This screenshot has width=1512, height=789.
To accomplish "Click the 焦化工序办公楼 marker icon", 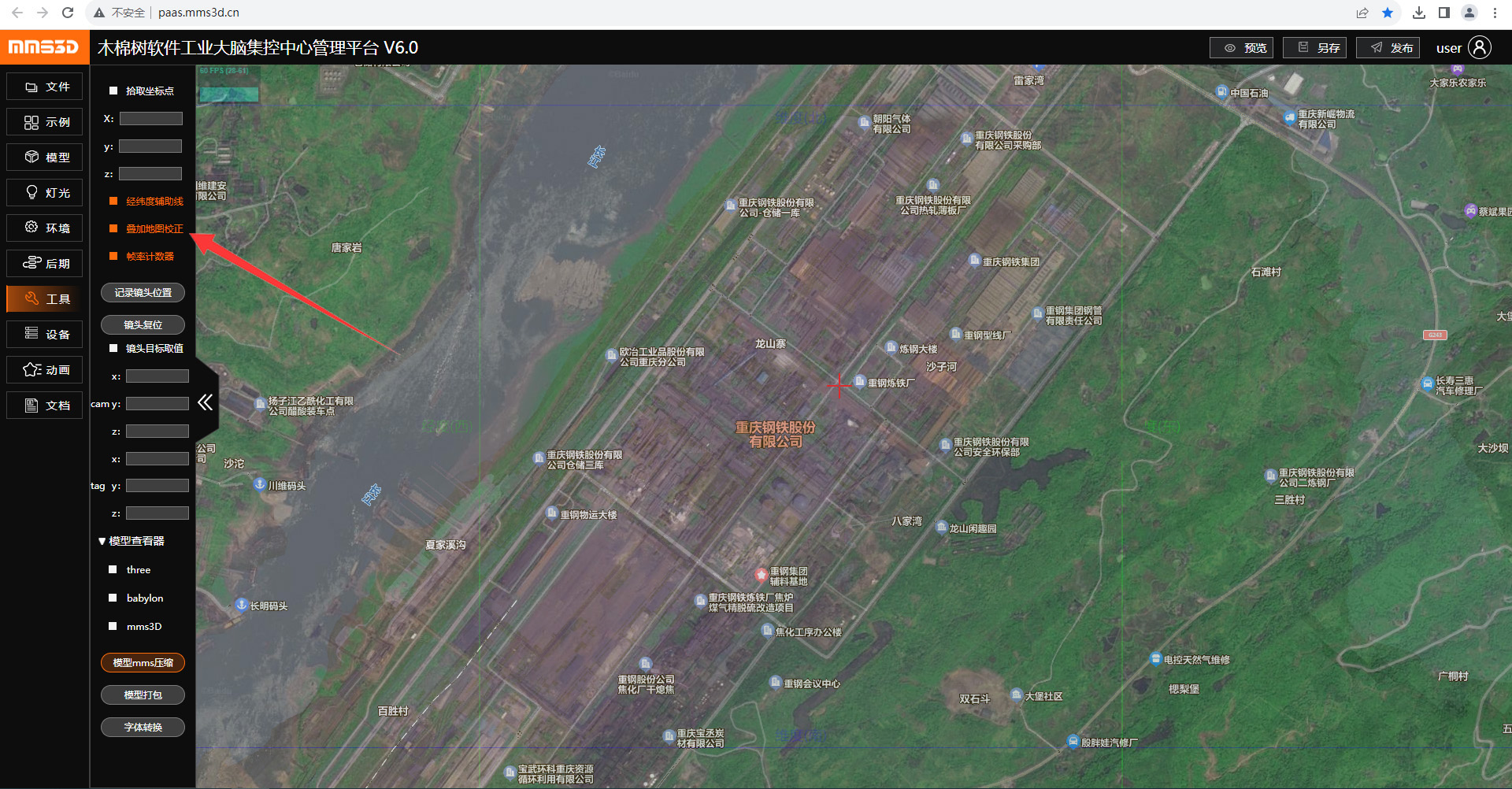I will click(767, 630).
